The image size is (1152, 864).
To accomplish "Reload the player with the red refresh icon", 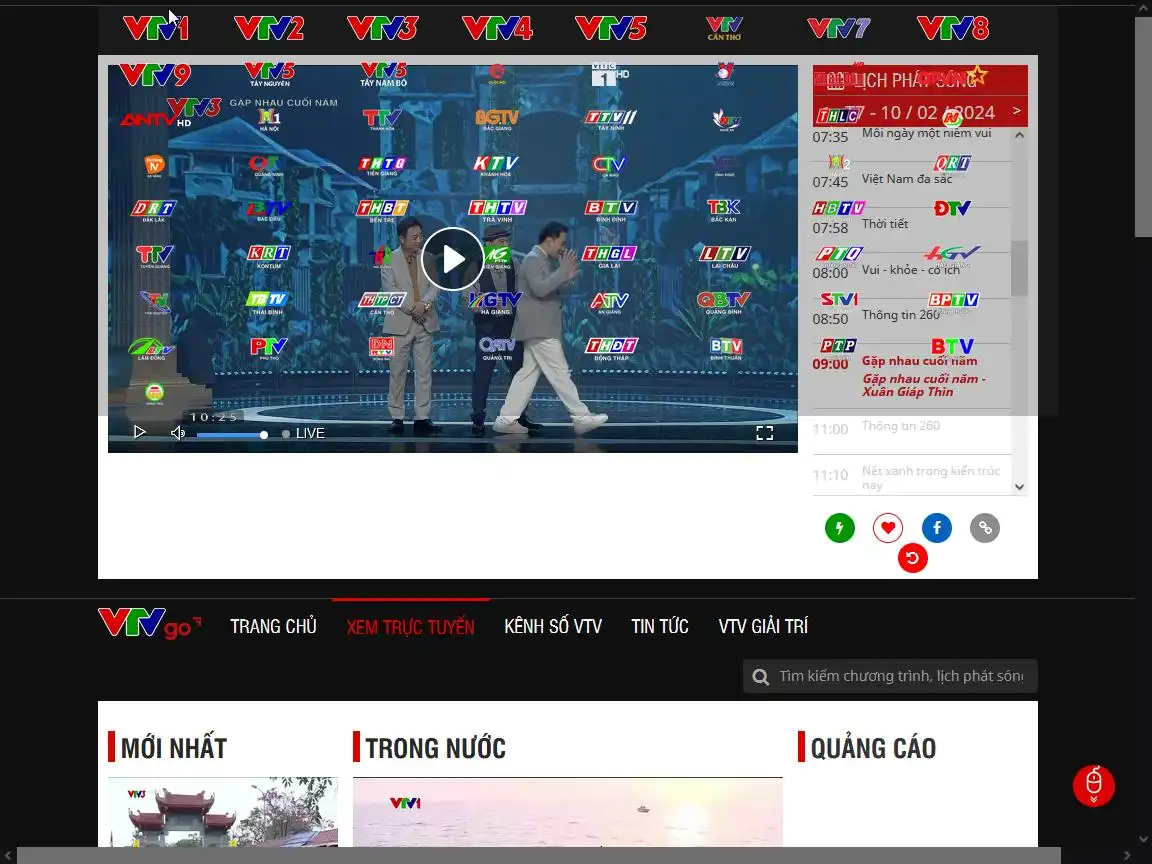I will pyautogui.click(x=912, y=558).
